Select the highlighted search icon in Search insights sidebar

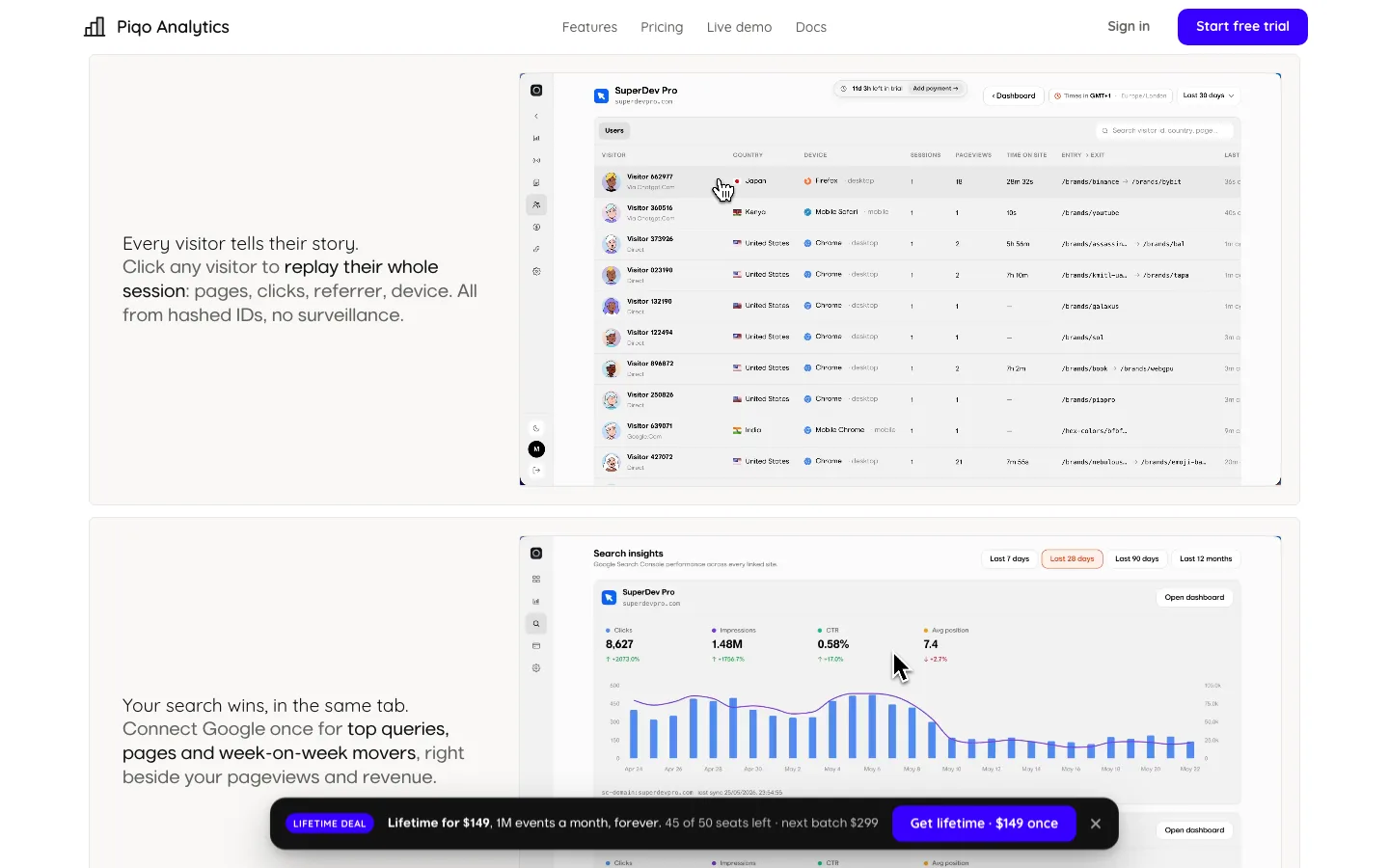pyautogui.click(x=536, y=624)
